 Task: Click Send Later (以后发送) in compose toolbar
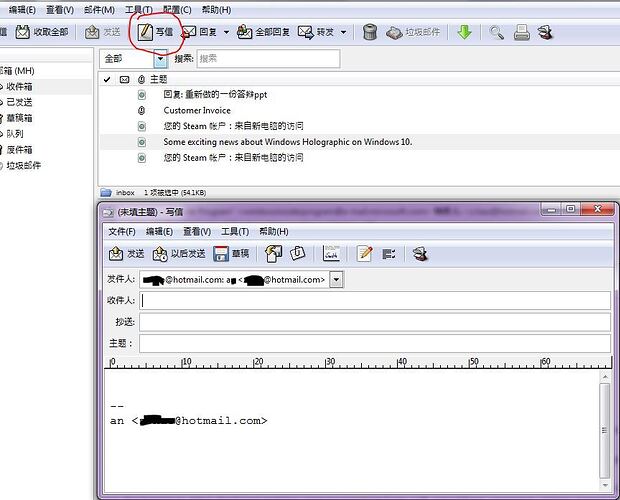[x=179, y=254]
